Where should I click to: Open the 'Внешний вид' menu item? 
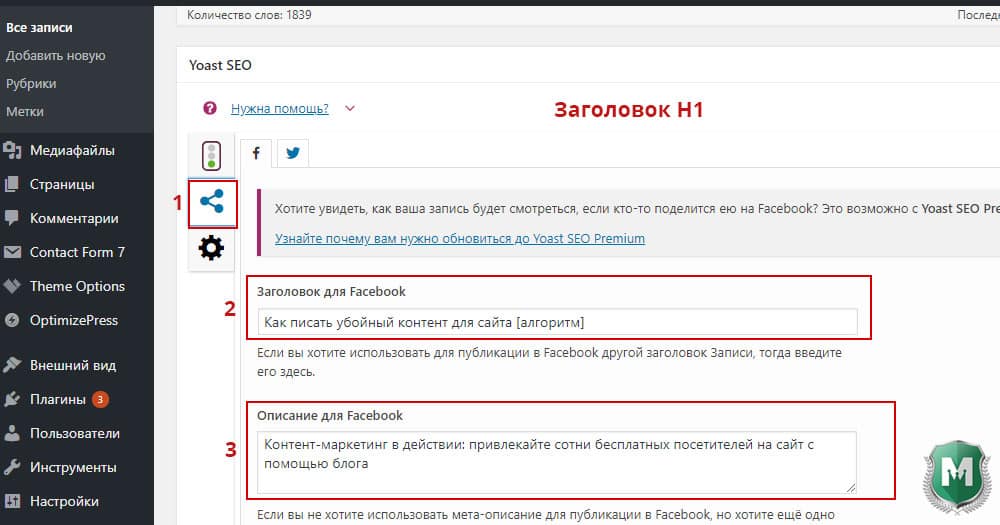point(73,366)
